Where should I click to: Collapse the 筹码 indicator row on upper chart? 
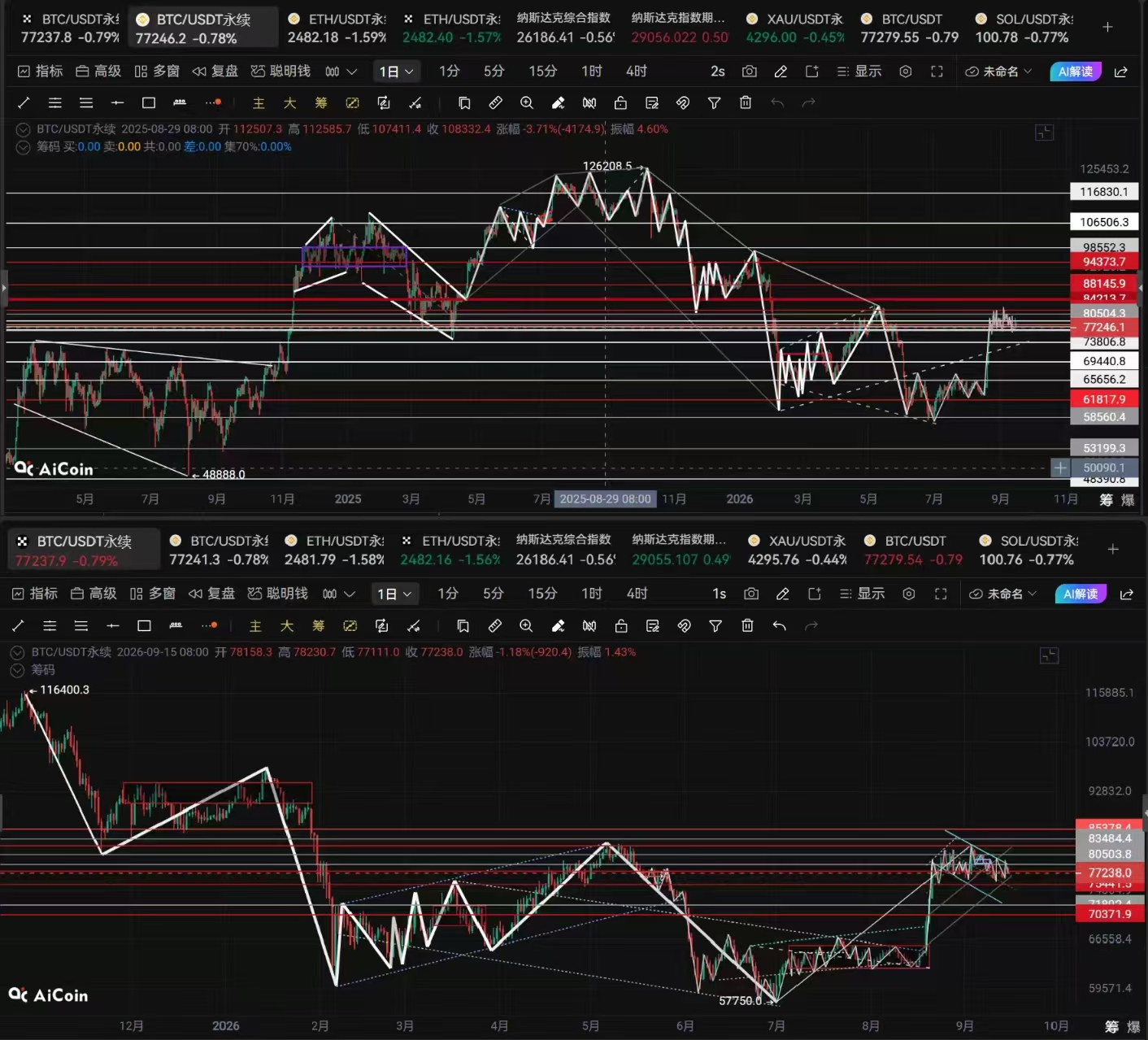pos(23,147)
